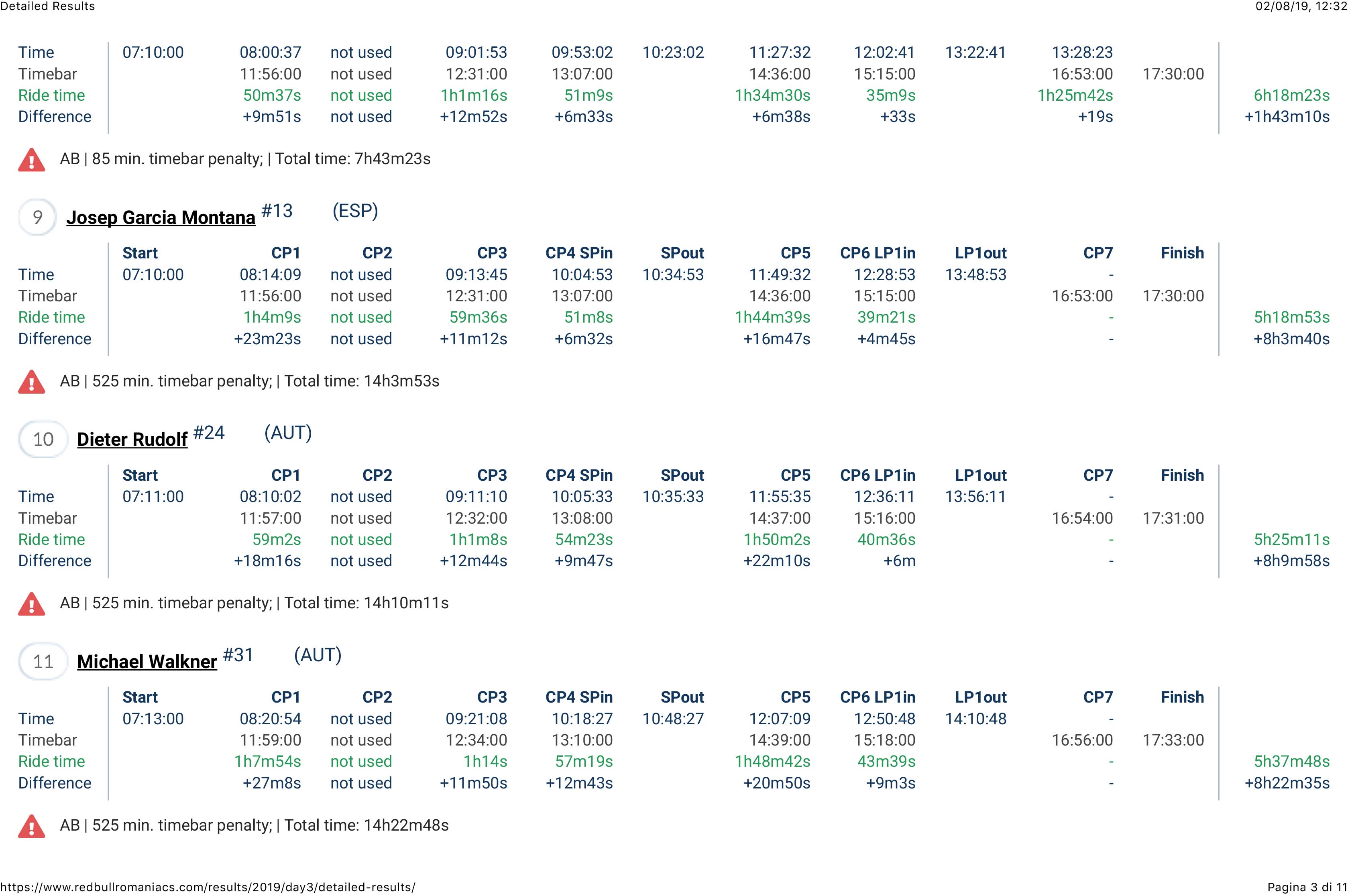Click the (ESP) country label
This screenshot has width=1348, height=896.
click(355, 211)
